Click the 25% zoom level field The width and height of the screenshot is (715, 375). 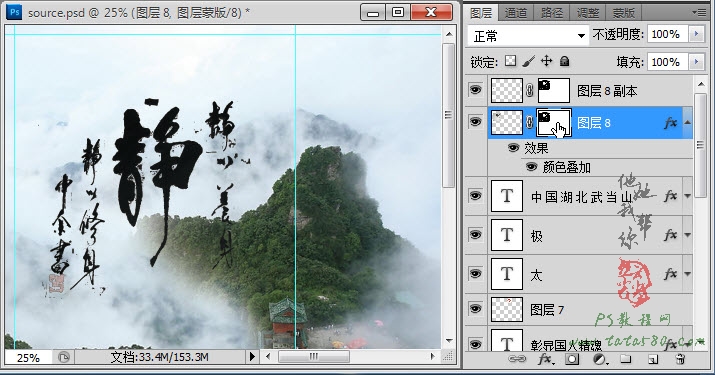click(28, 357)
